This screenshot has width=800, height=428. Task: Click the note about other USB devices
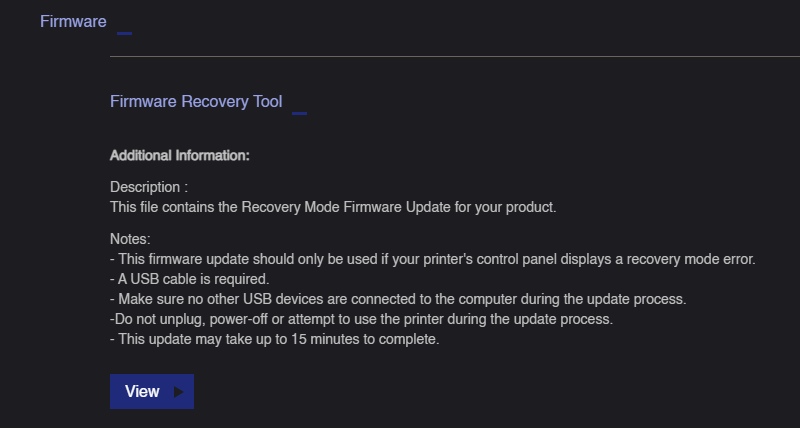tap(398, 299)
